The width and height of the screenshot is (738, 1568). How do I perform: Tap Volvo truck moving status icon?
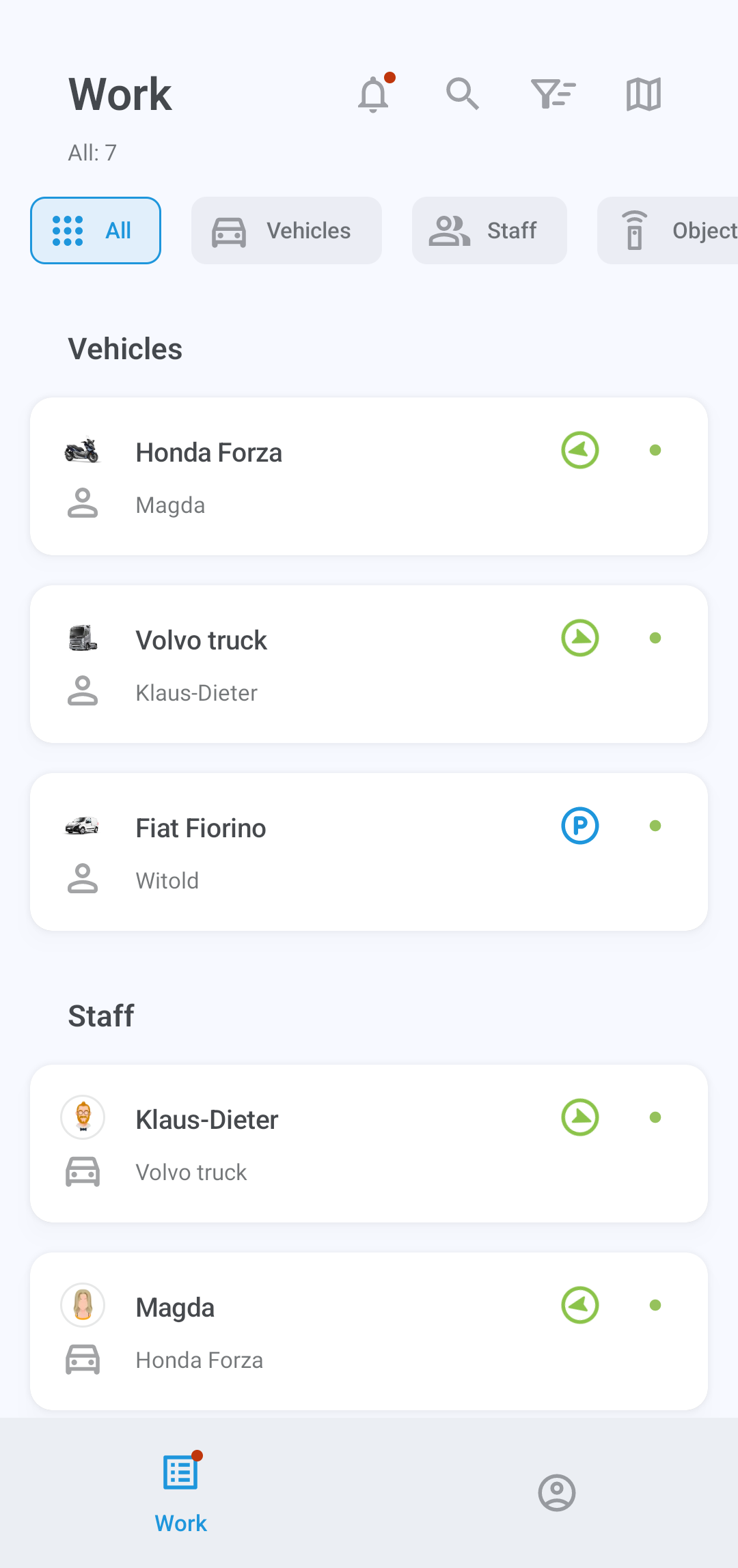click(x=580, y=639)
